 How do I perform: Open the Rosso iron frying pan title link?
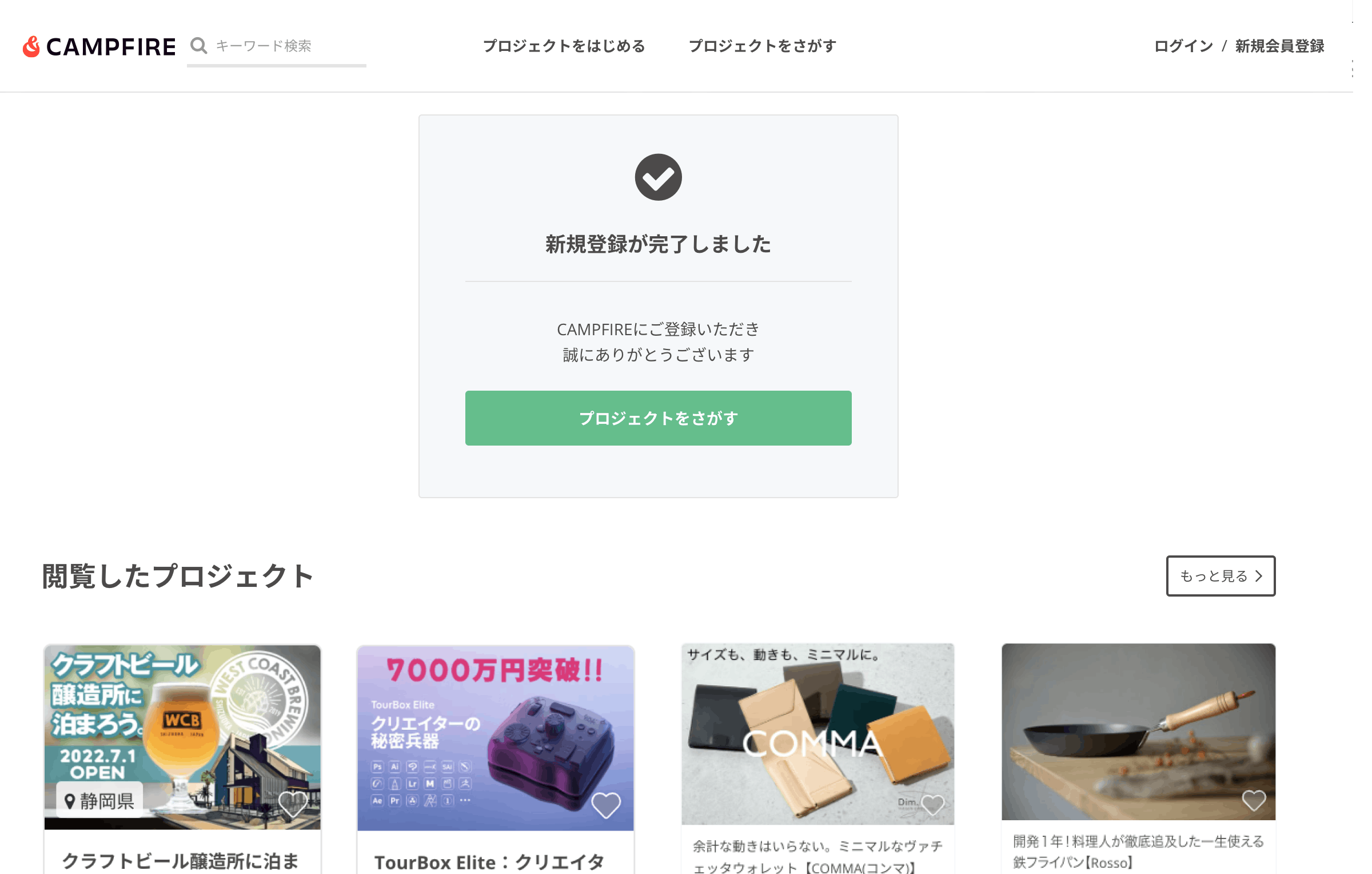pos(1138,852)
